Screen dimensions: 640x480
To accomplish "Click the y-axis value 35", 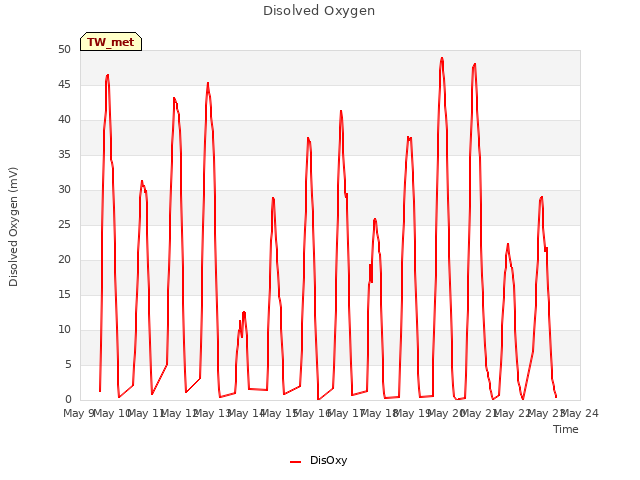I will 64,155.
